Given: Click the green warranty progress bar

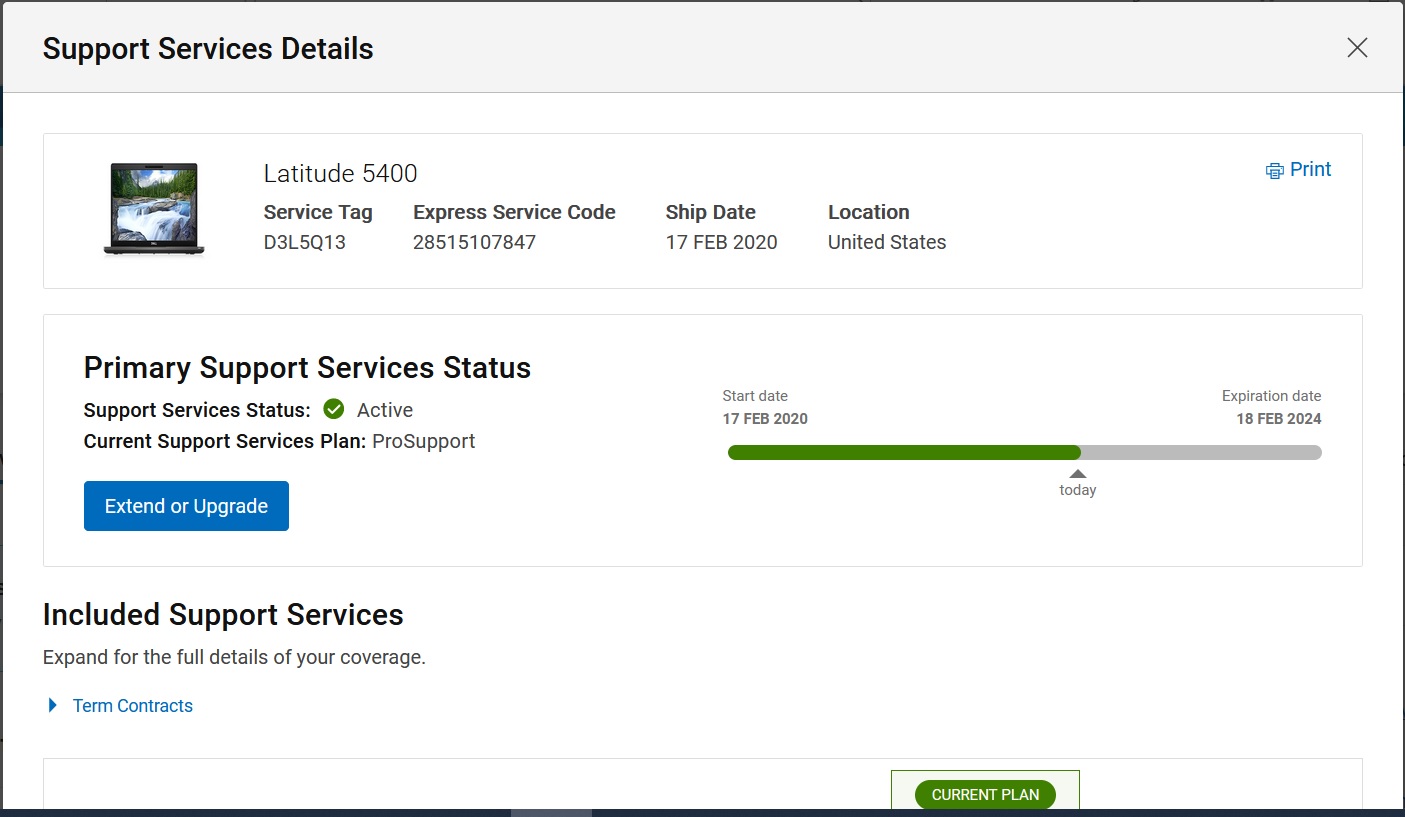Looking at the screenshot, I should pyautogui.click(x=904, y=453).
